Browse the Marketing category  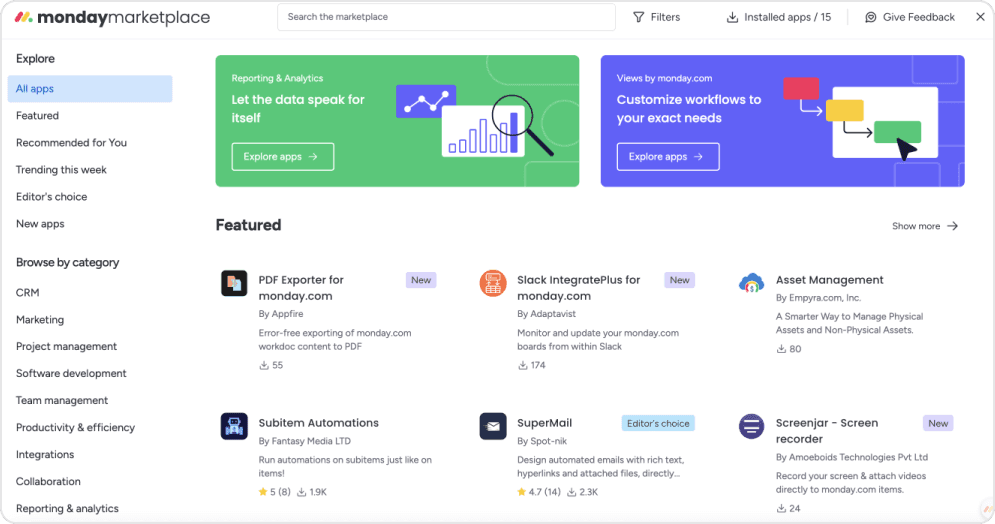click(x=40, y=320)
